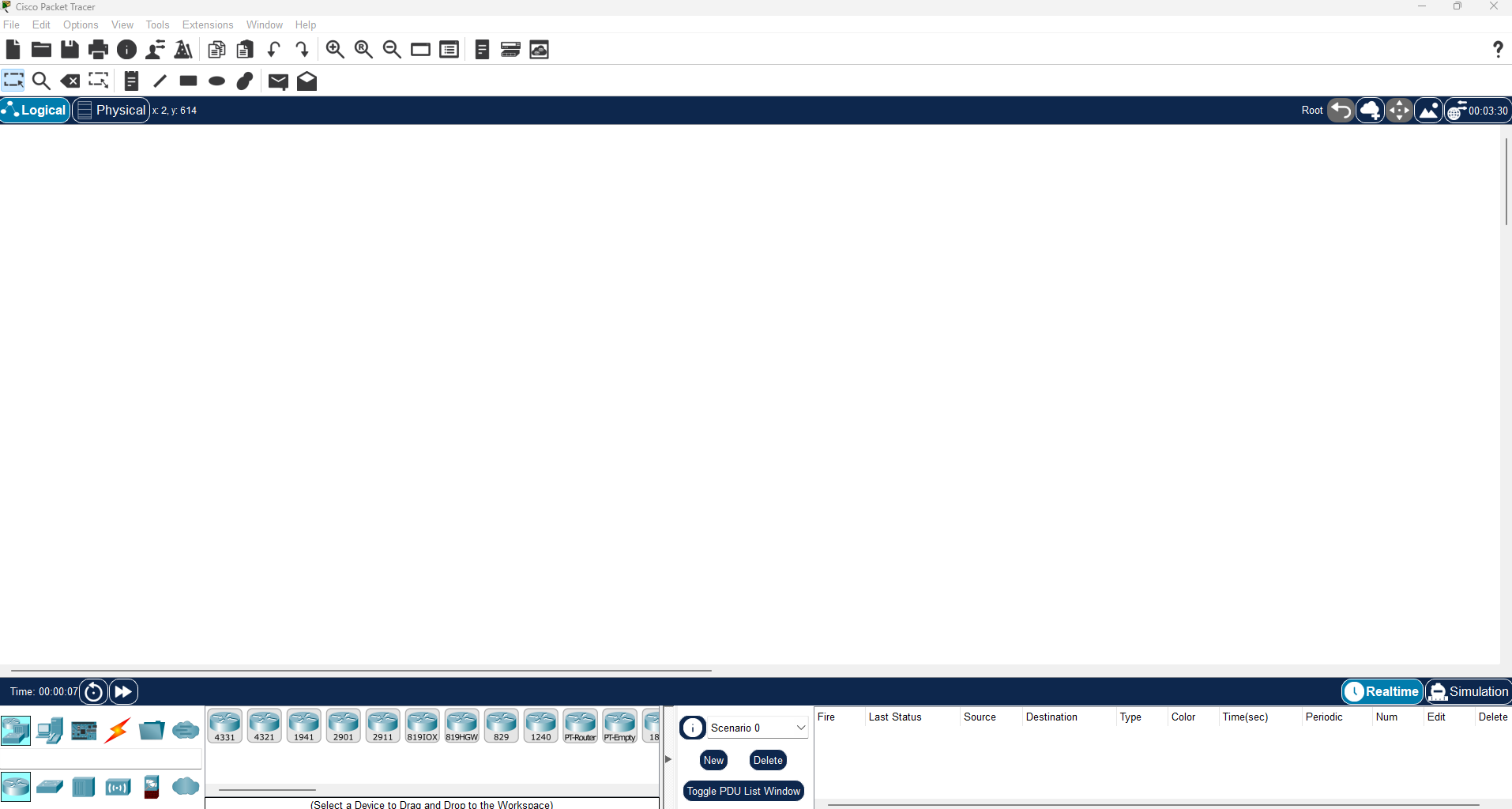Open the Scenario 0 dropdown

click(758, 728)
